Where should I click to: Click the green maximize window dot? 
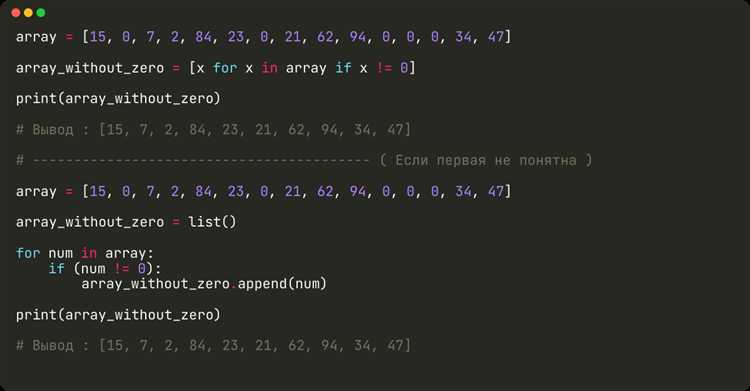coord(41,13)
